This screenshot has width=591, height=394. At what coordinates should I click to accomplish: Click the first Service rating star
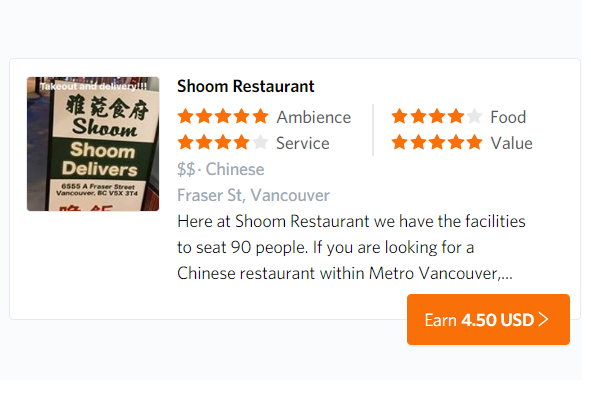(185, 143)
